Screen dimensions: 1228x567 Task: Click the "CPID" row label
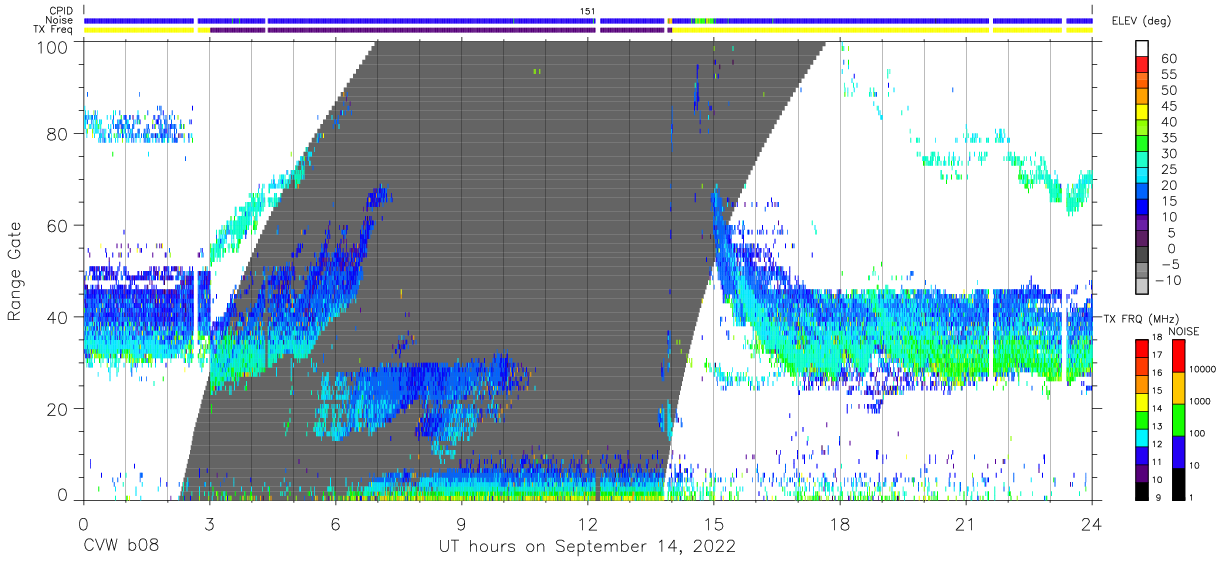(x=61, y=11)
